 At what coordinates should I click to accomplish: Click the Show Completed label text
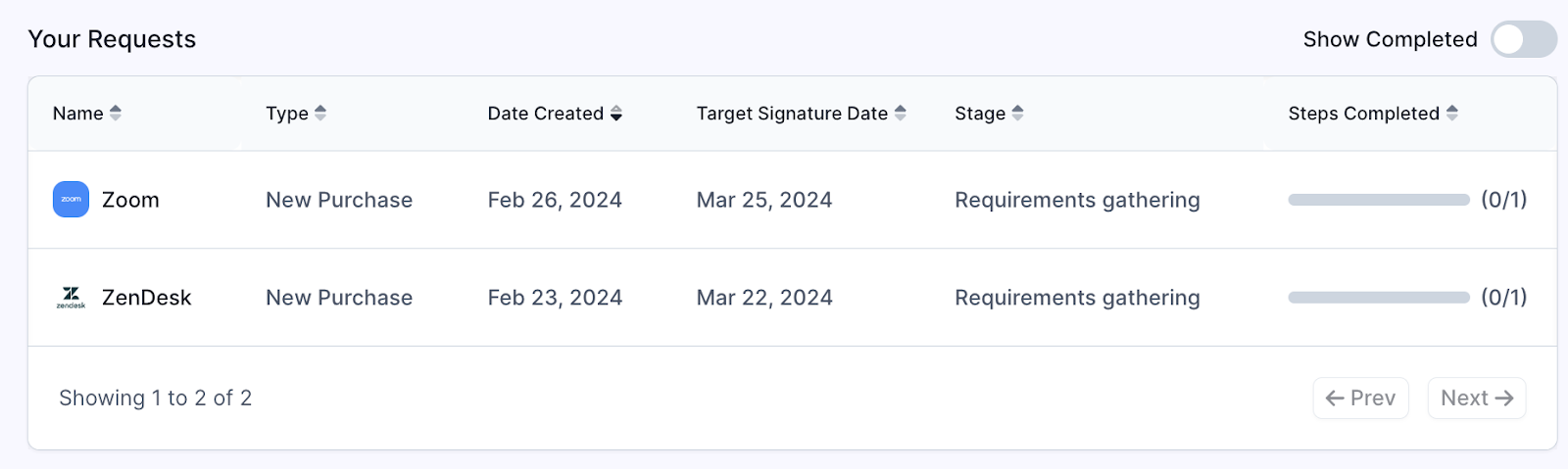[1390, 39]
